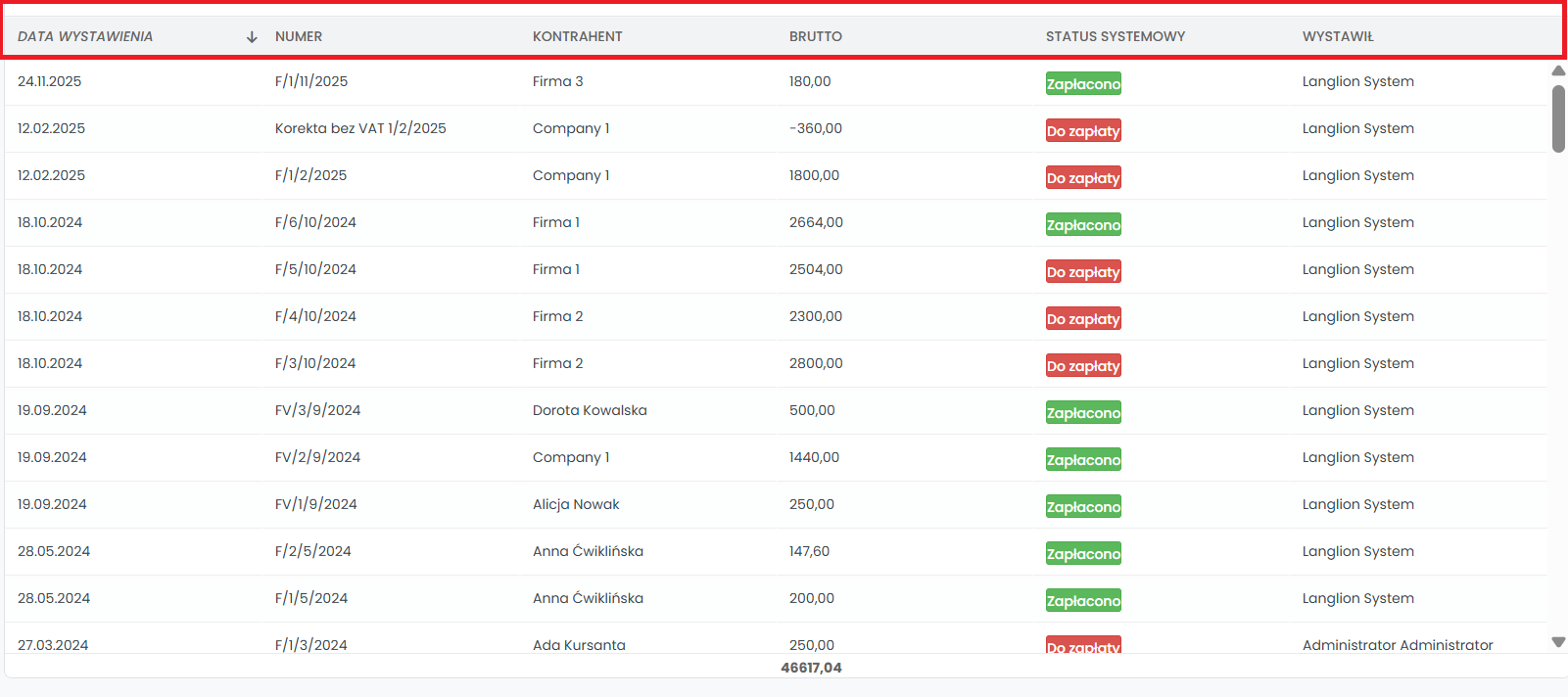Sort by the Brutto column header
This screenshot has width=1568, height=697.
coord(815,37)
